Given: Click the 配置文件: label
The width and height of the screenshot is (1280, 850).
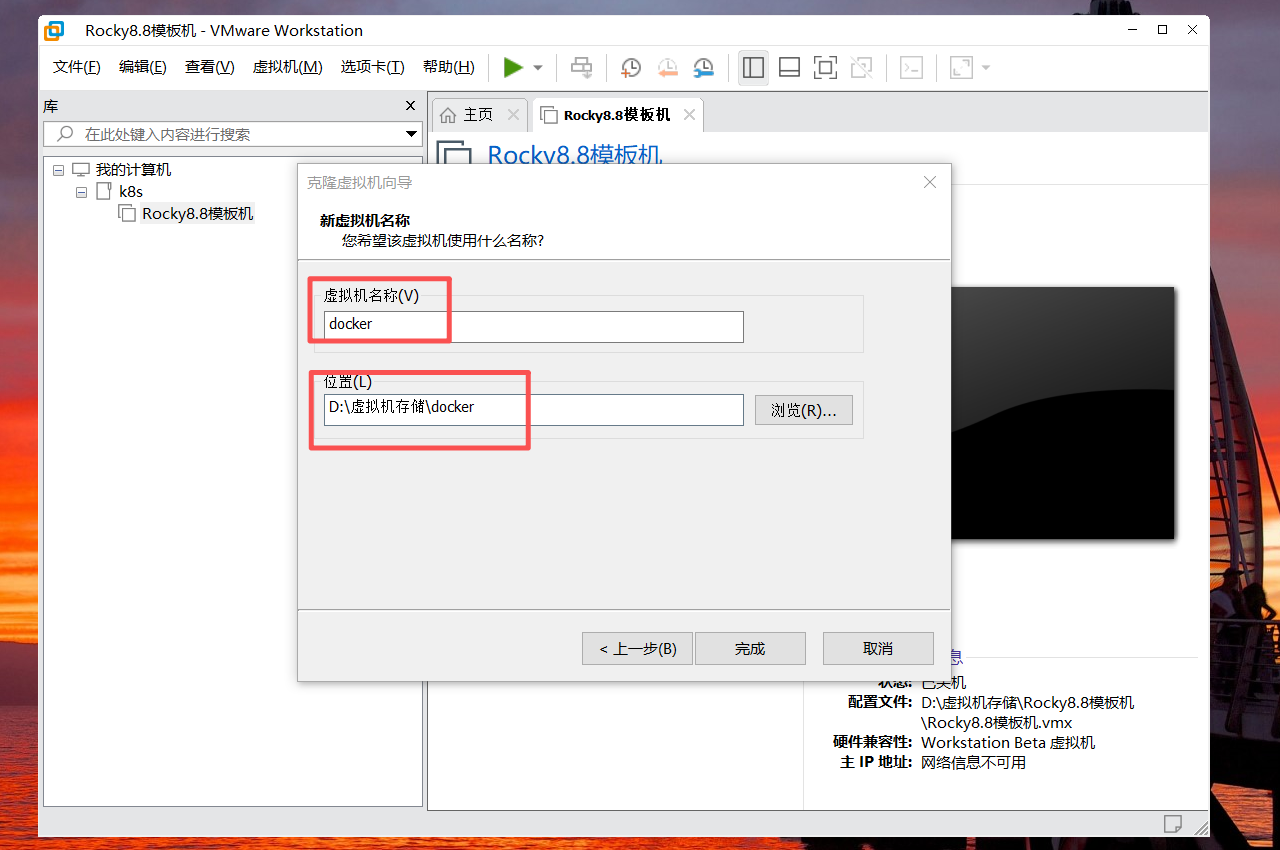Looking at the screenshot, I should pos(880,703).
